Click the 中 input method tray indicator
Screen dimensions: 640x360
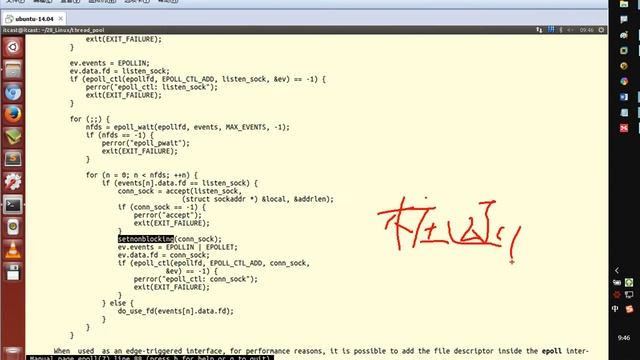click(x=616, y=309)
